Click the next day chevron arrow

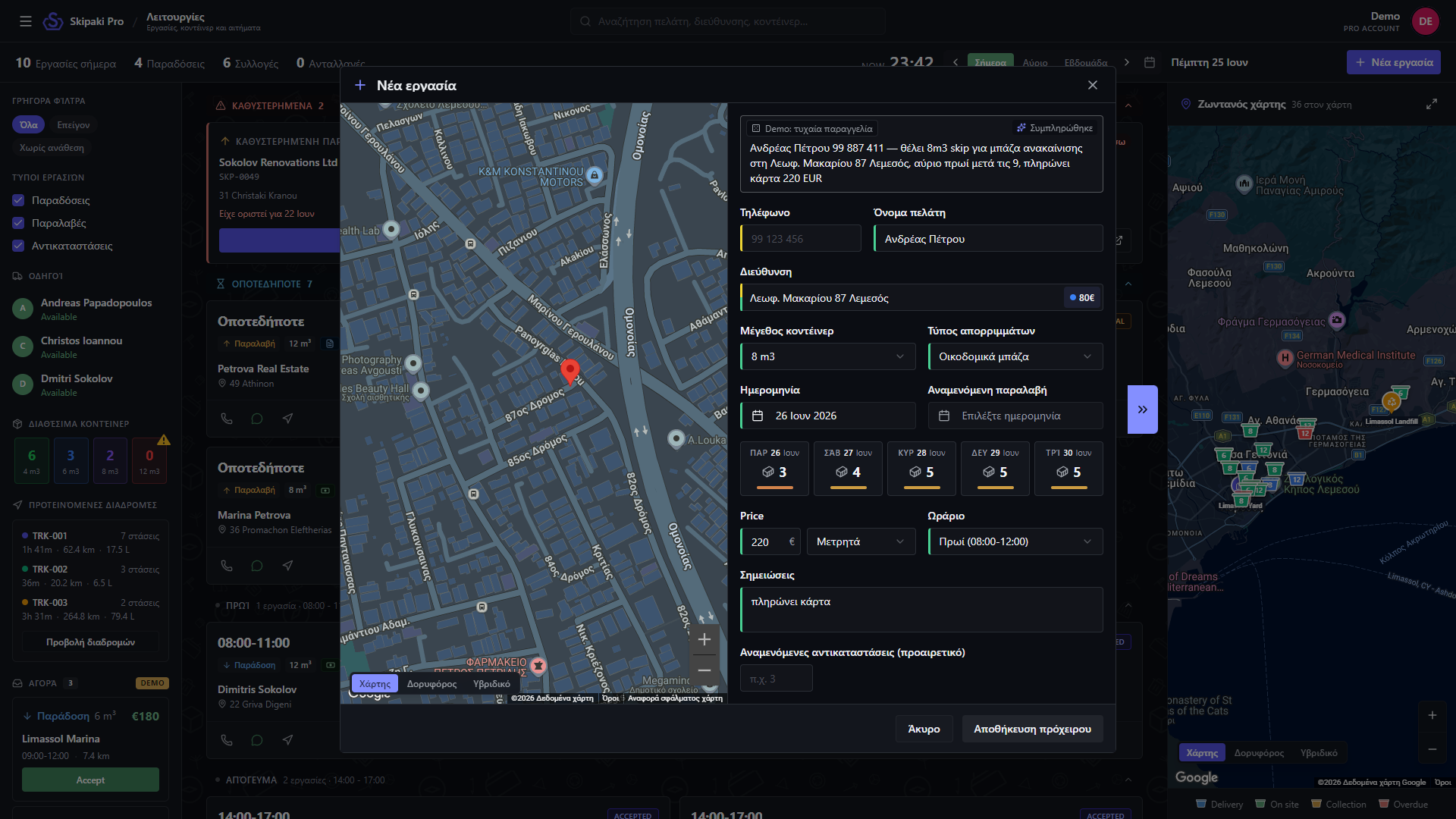point(1127,62)
